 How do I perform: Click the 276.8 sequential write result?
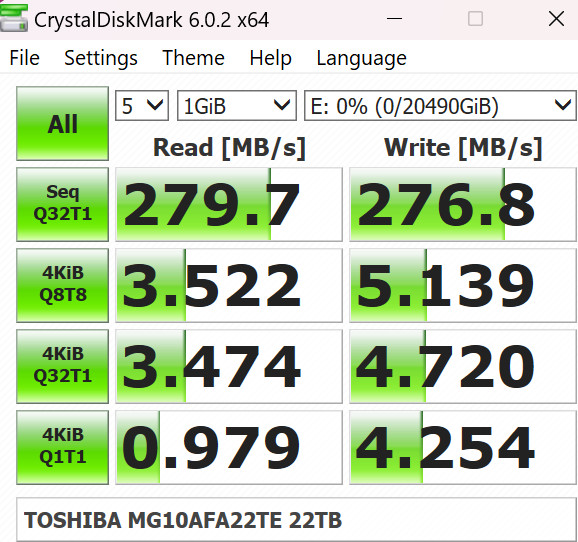(463, 204)
